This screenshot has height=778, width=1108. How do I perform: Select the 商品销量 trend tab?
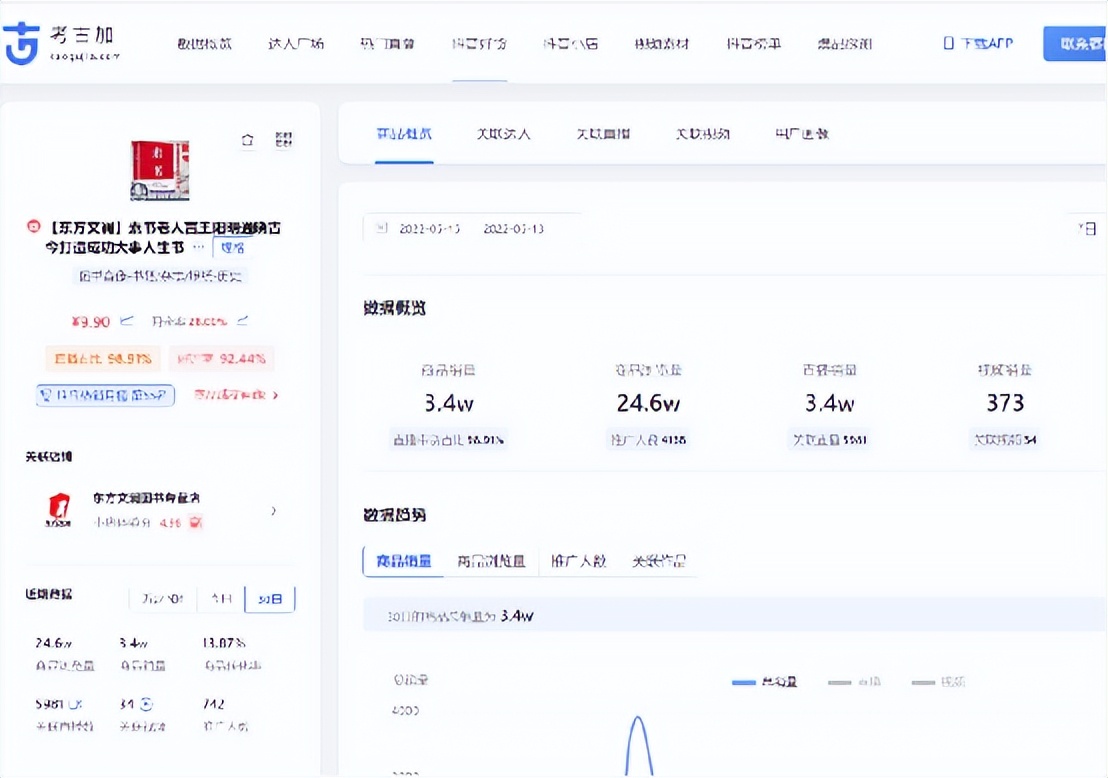[403, 562]
